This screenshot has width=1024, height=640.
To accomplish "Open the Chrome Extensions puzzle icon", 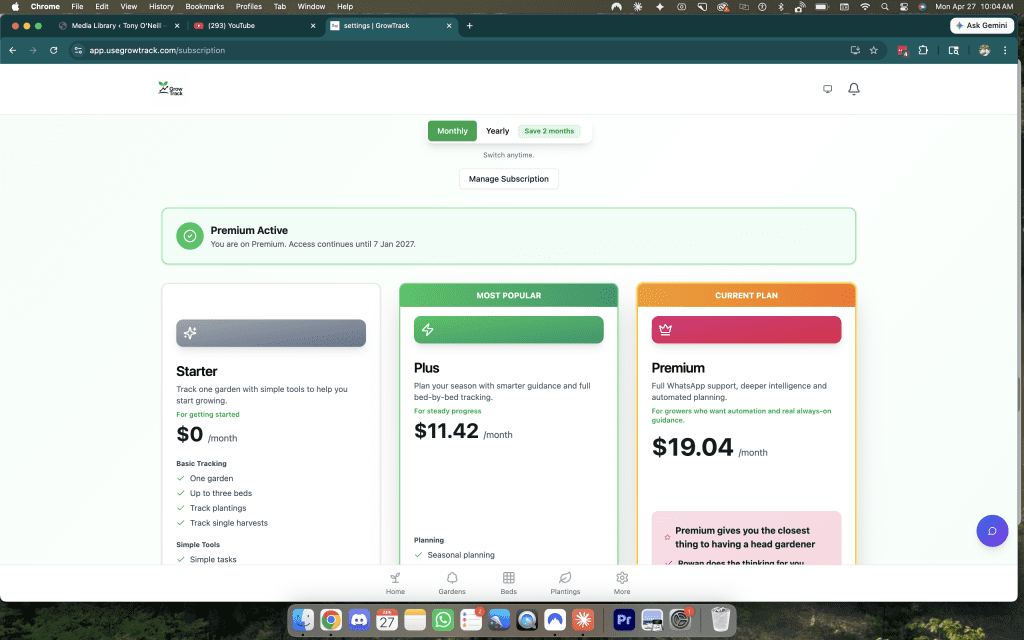I will [923, 50].
